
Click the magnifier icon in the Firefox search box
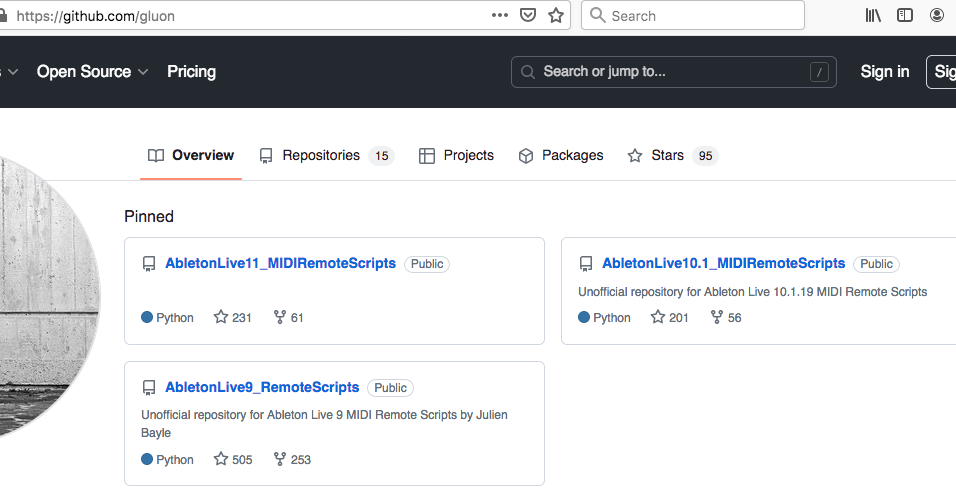[598, 15]
